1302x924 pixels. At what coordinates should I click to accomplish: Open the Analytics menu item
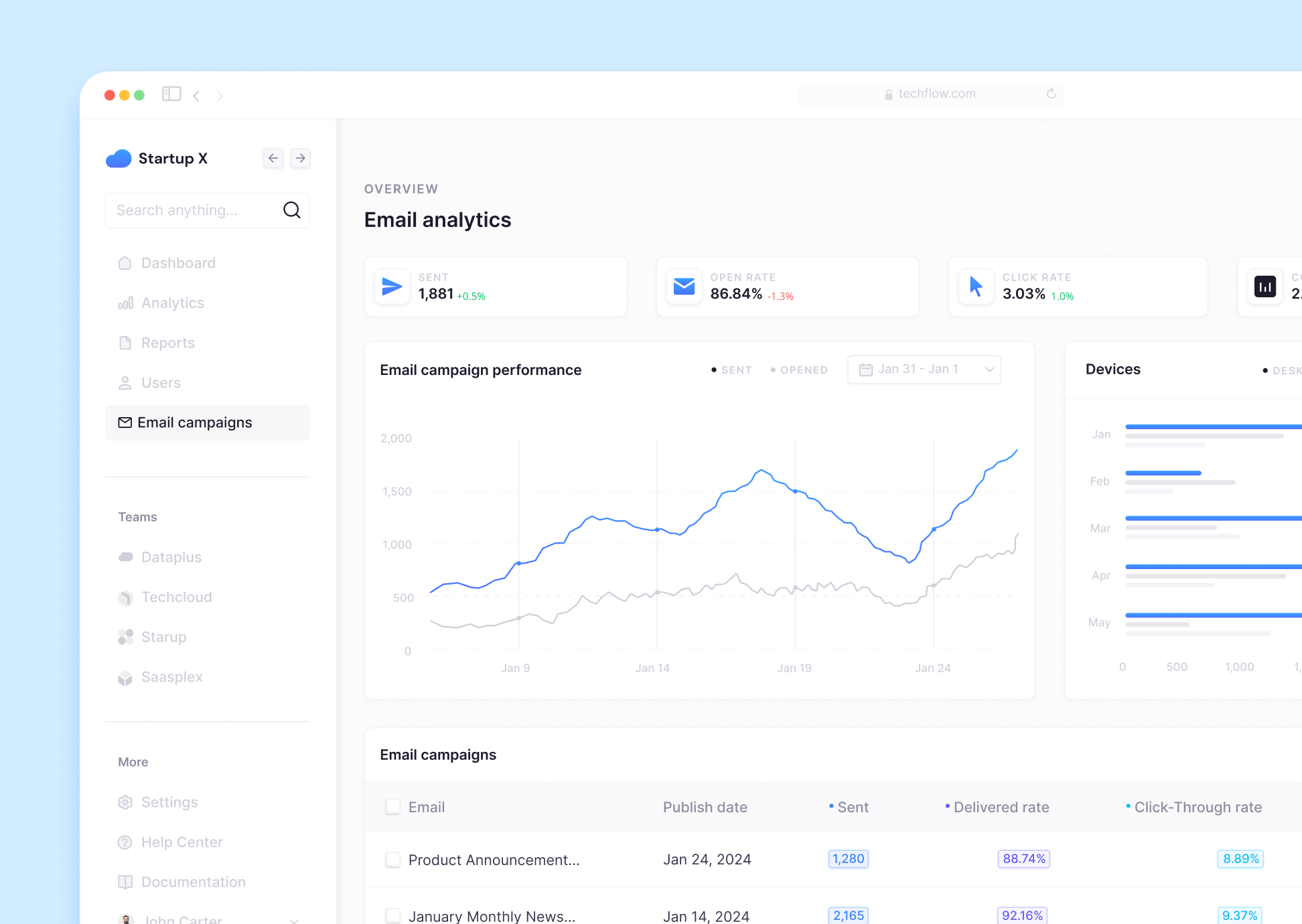click(208, 303)
